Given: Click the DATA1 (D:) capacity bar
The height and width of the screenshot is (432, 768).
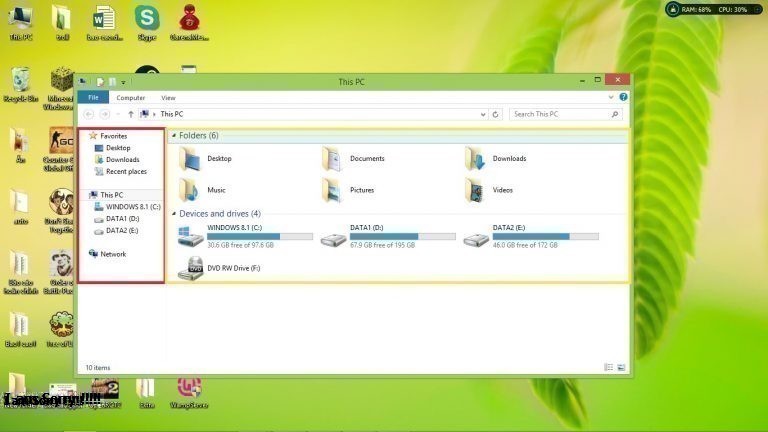Looking at the screenshot, I should click(x=403, y=237).
